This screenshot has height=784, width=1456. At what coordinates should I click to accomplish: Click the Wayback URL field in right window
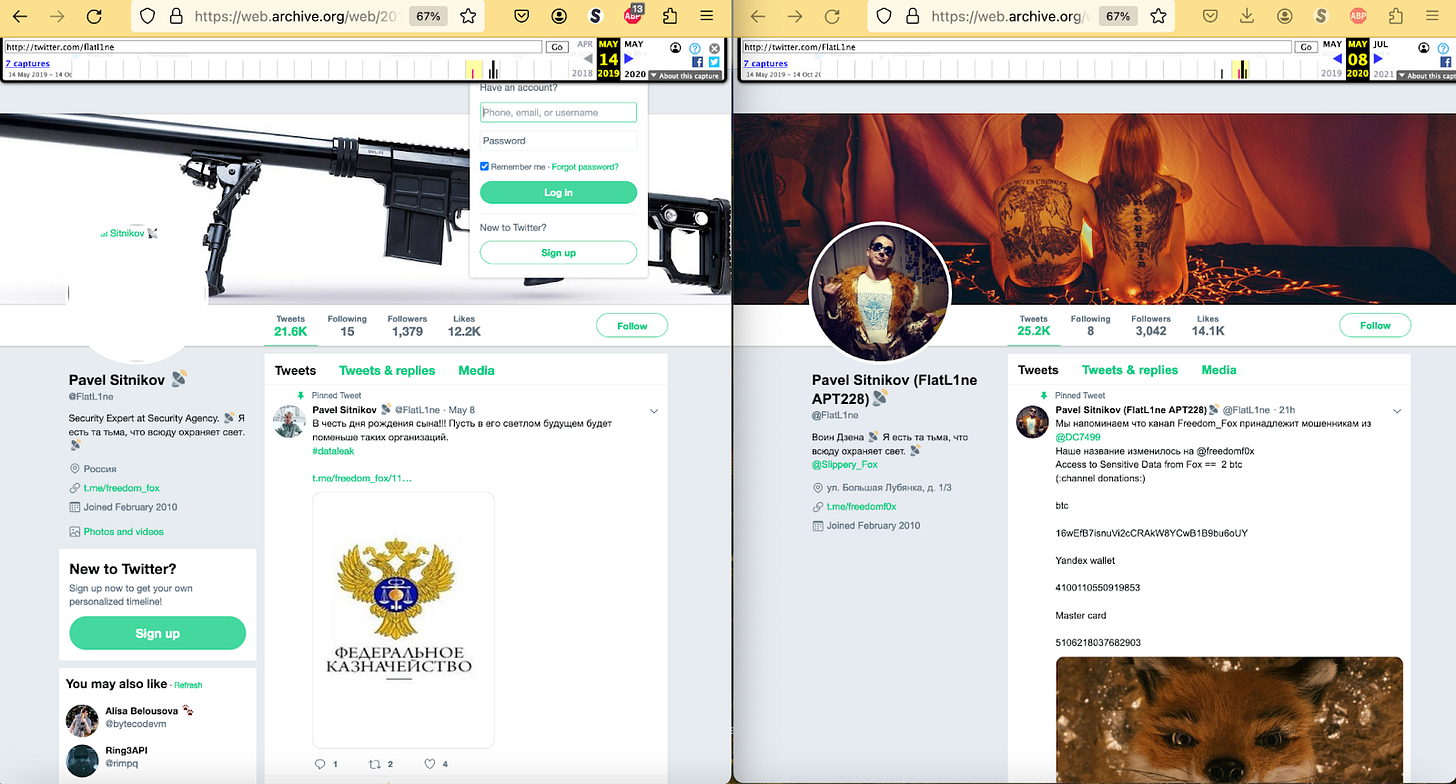pos(1016,47)
